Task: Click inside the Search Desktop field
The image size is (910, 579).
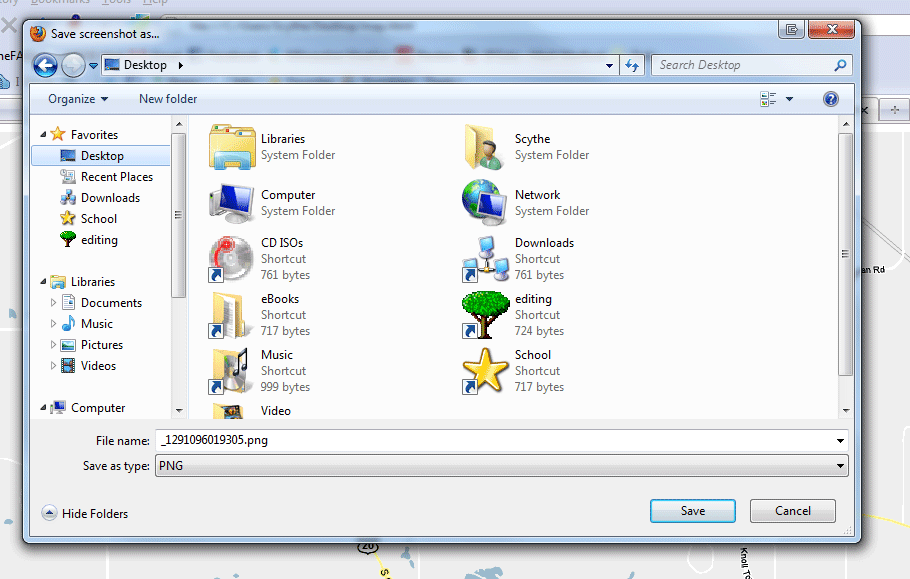Action: (740, 64)
